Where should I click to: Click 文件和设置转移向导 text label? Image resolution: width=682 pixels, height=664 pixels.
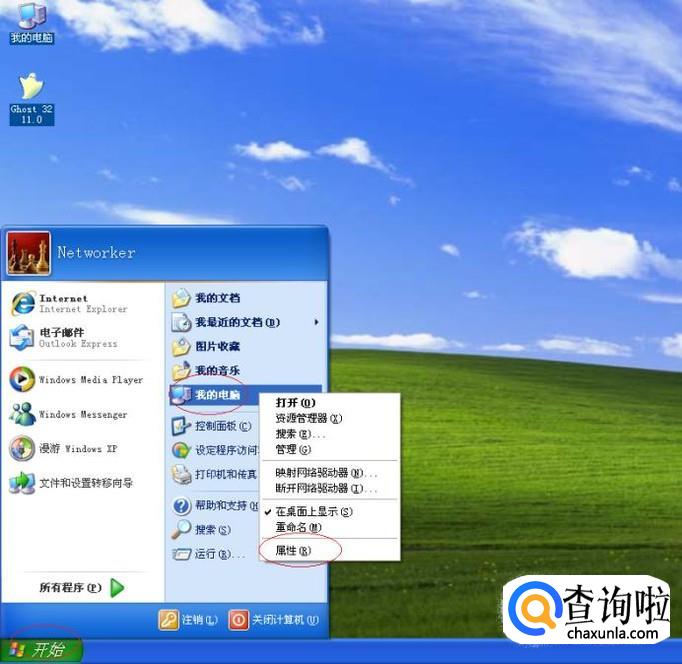click(x=86, y=483)
